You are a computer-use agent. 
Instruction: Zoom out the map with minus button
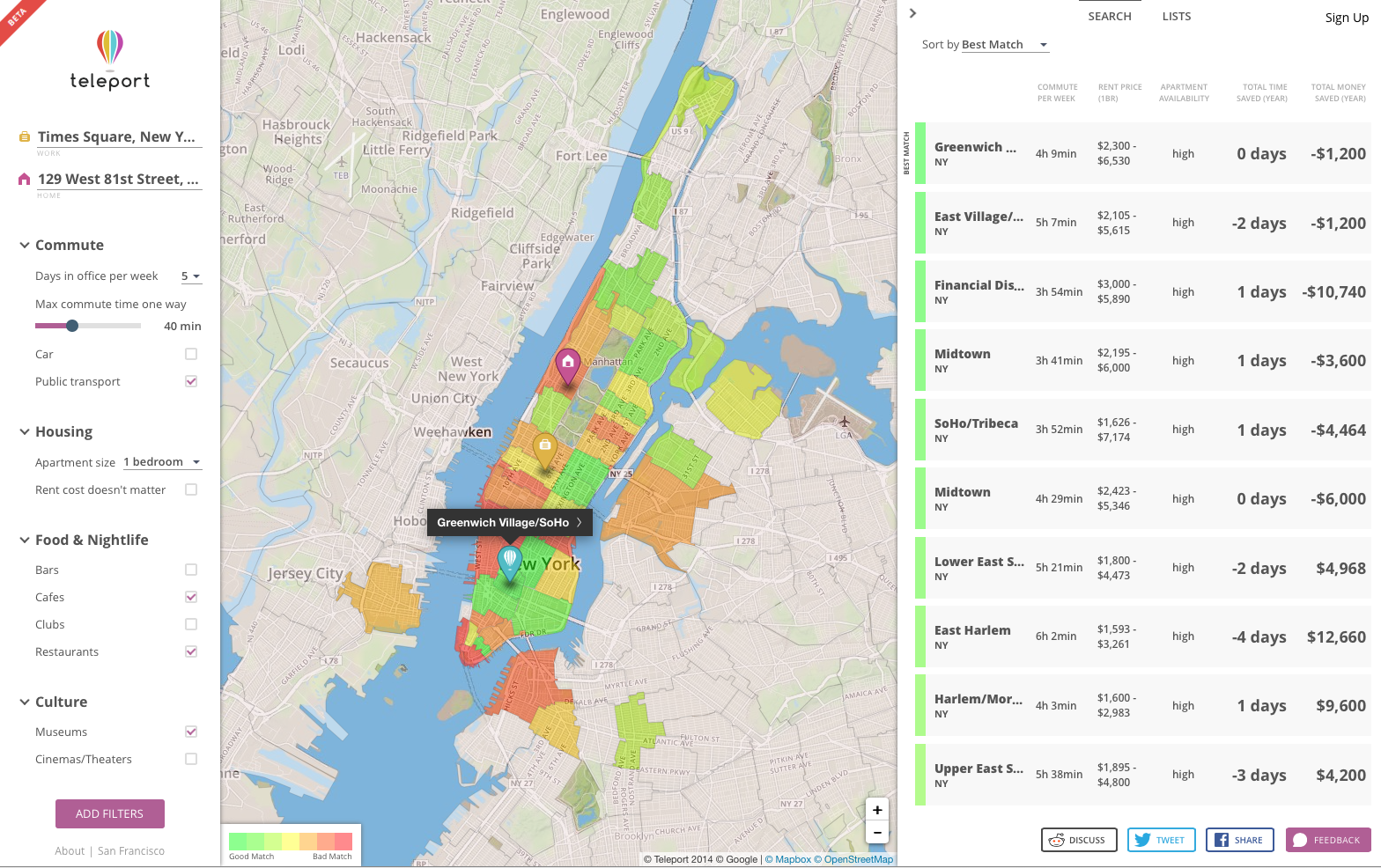(877, 832)
